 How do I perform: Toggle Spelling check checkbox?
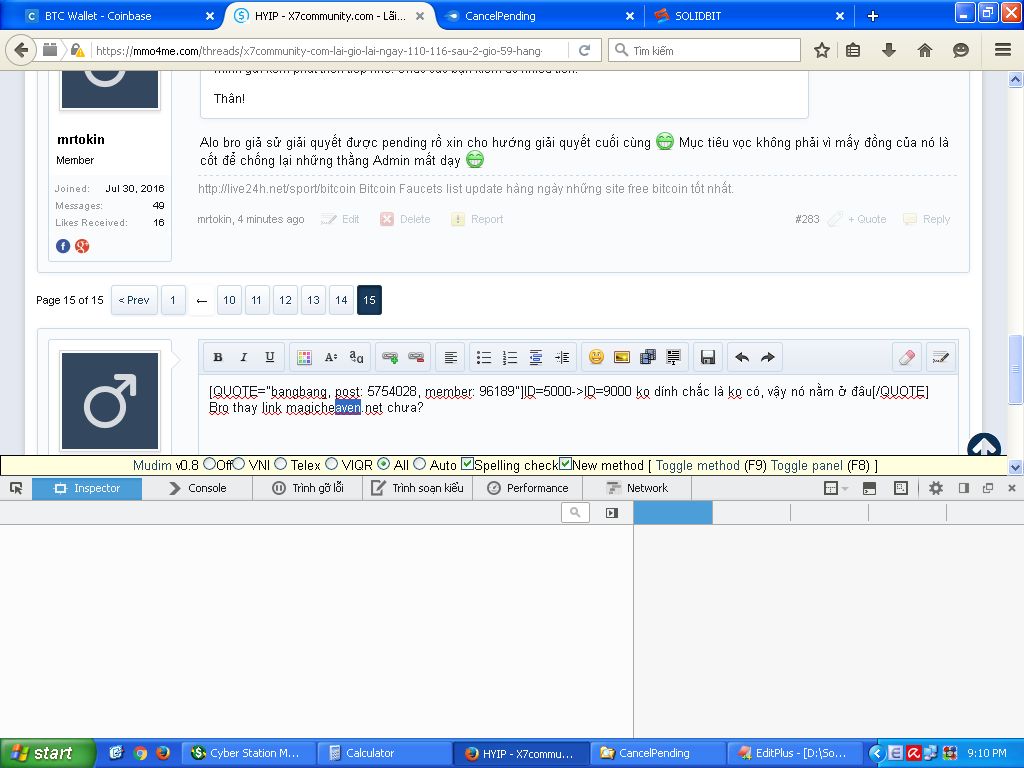point(467,464)
